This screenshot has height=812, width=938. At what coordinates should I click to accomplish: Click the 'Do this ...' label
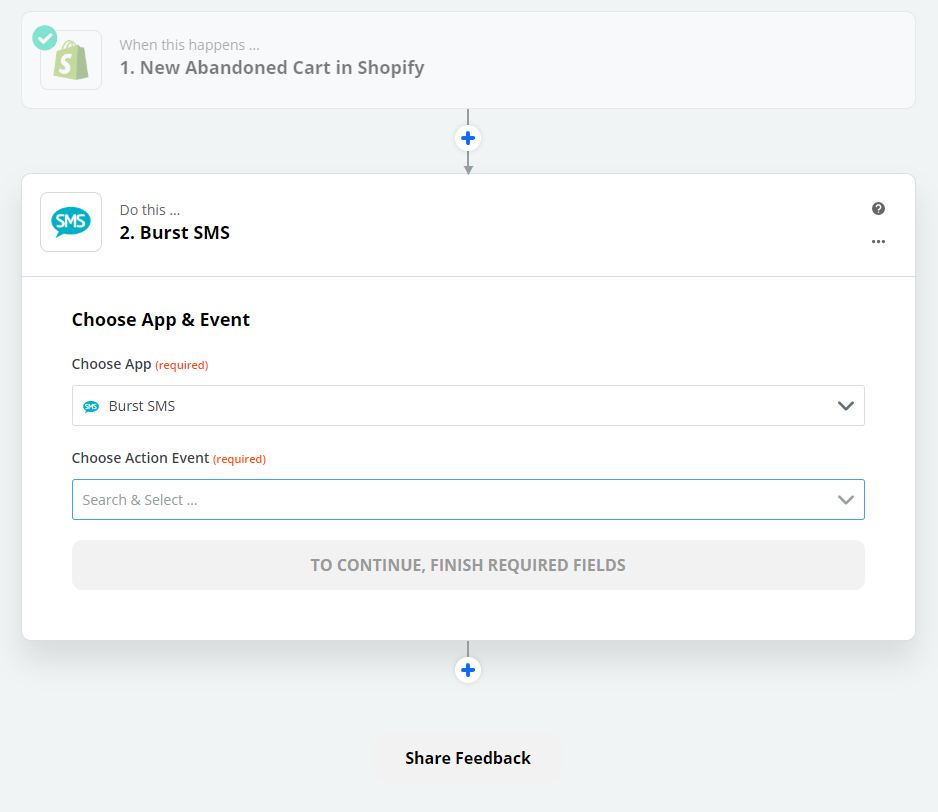click(x=150, y=210)
